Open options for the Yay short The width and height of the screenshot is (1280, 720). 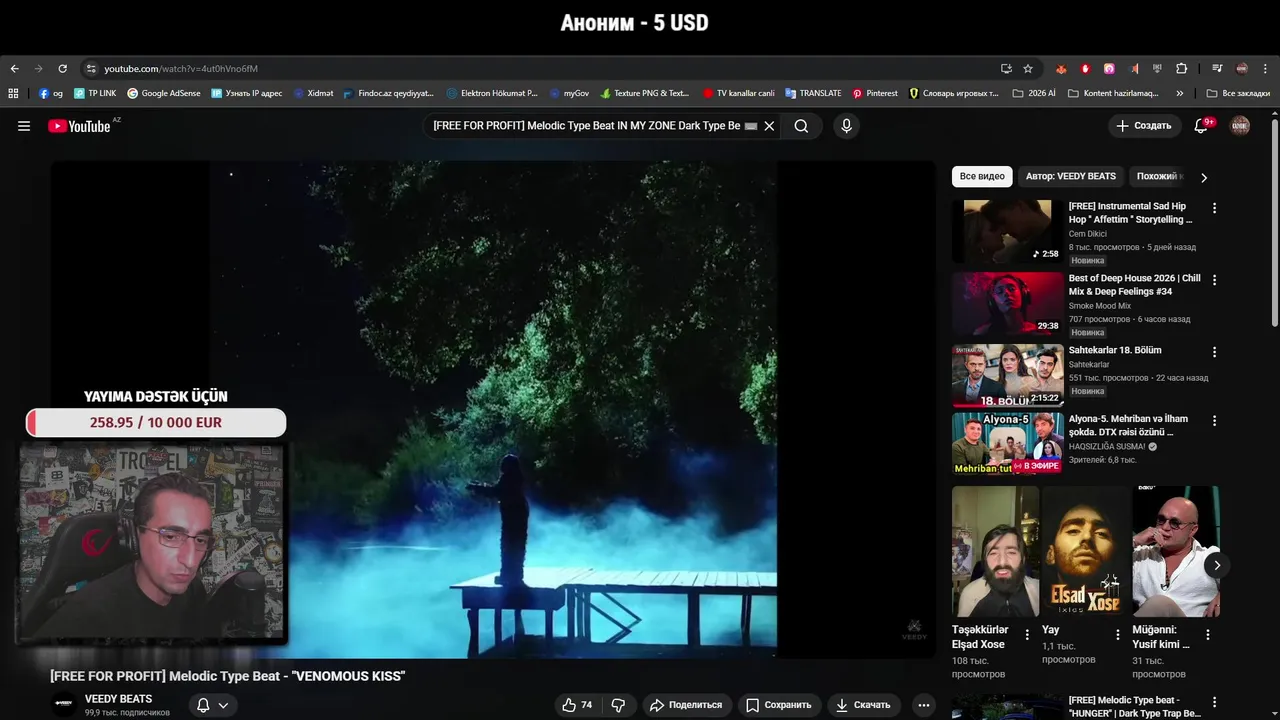(1118, 635)
